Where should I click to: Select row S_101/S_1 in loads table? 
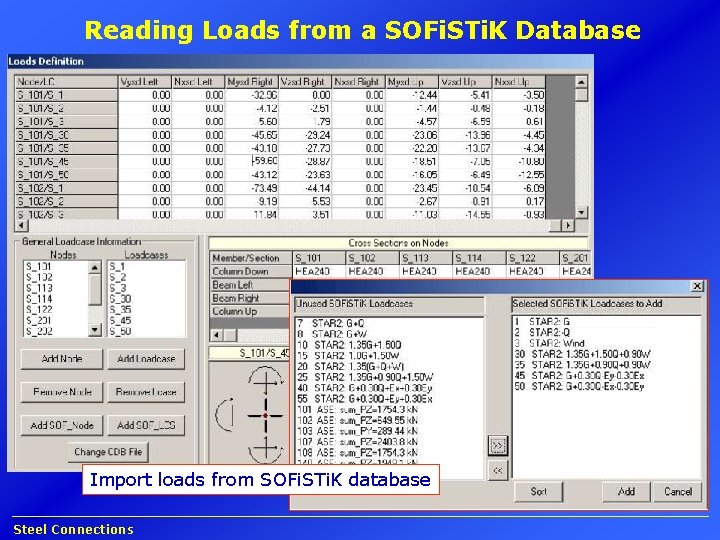[67, 95]
